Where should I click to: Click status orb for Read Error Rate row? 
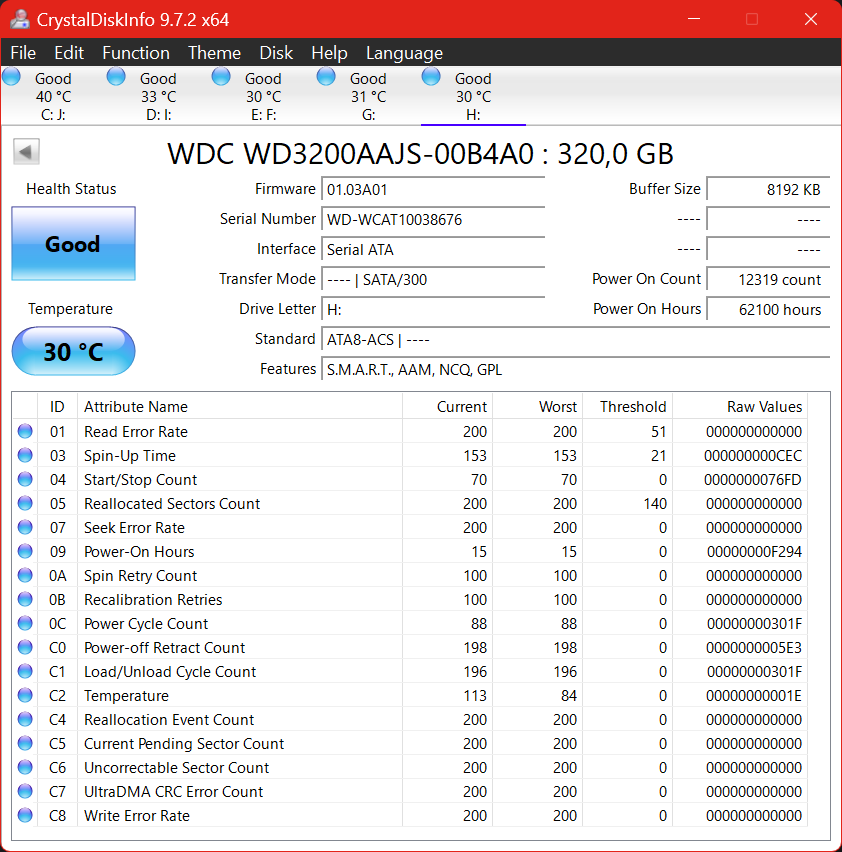[x=25, y=431]
